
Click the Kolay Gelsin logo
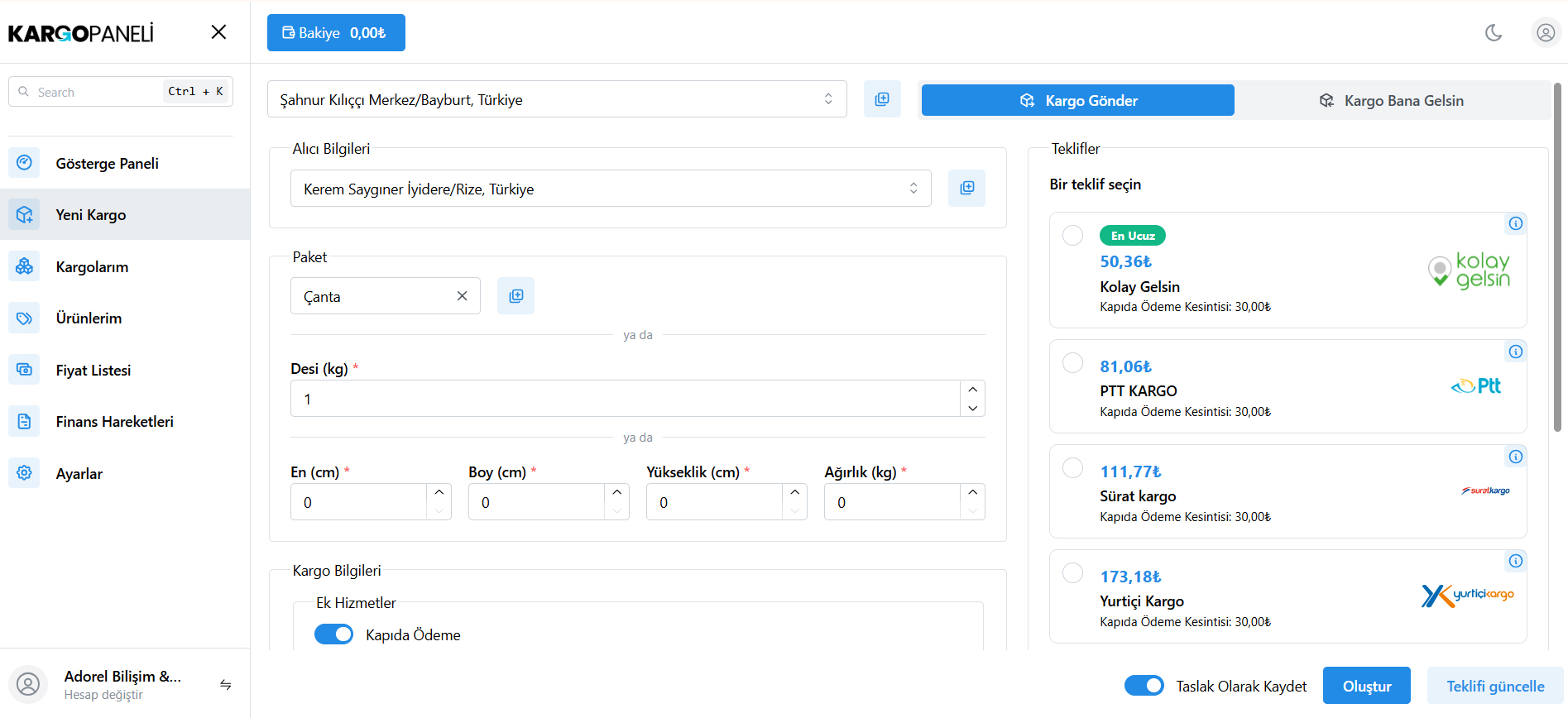(1470, 270)
